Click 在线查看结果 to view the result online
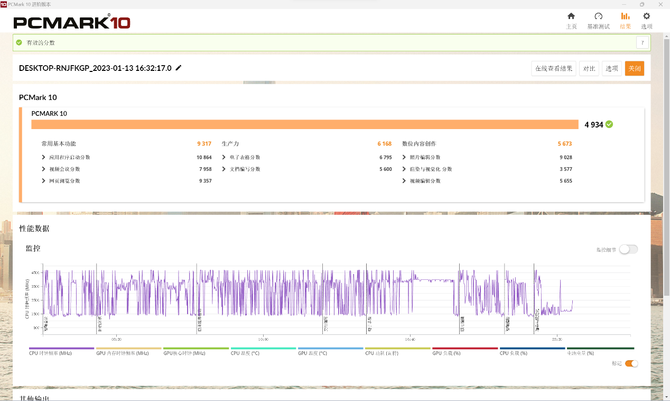 click(x=554, y=68)
